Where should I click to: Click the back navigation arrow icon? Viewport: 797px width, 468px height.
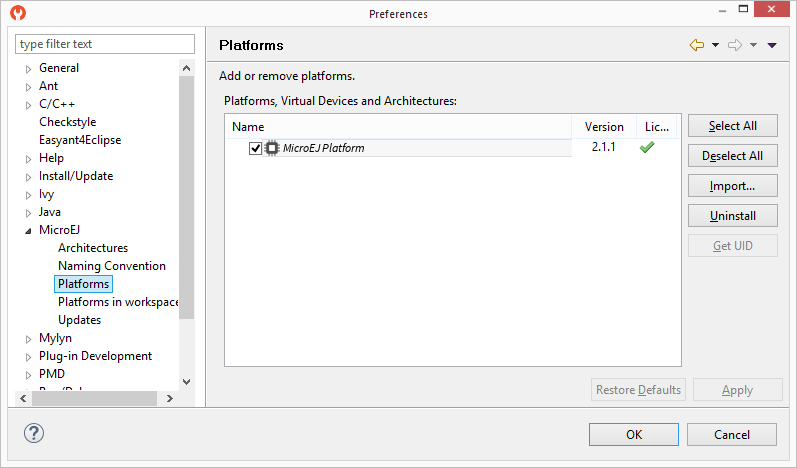click(697, 45)
